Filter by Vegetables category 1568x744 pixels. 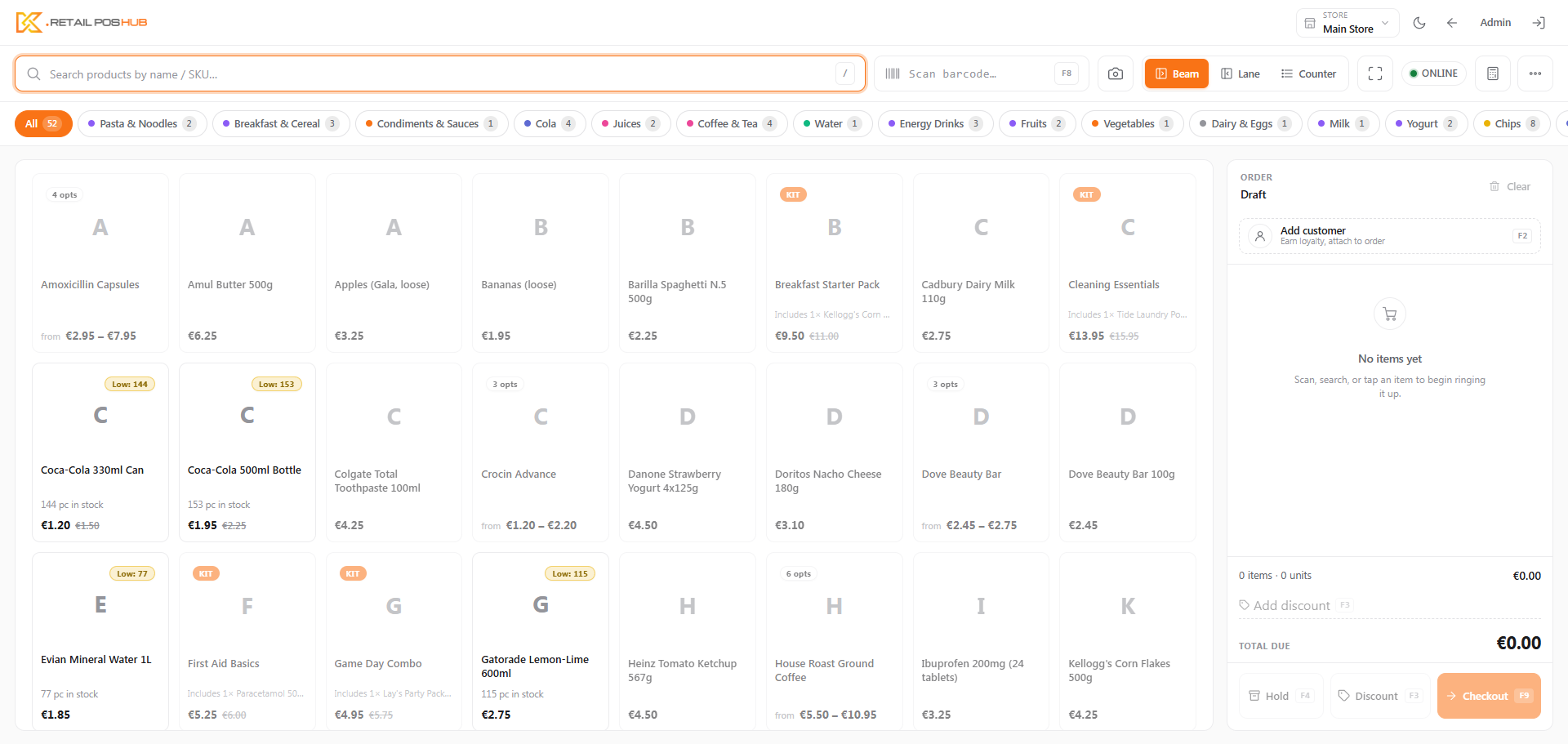tap(1133, 123)
